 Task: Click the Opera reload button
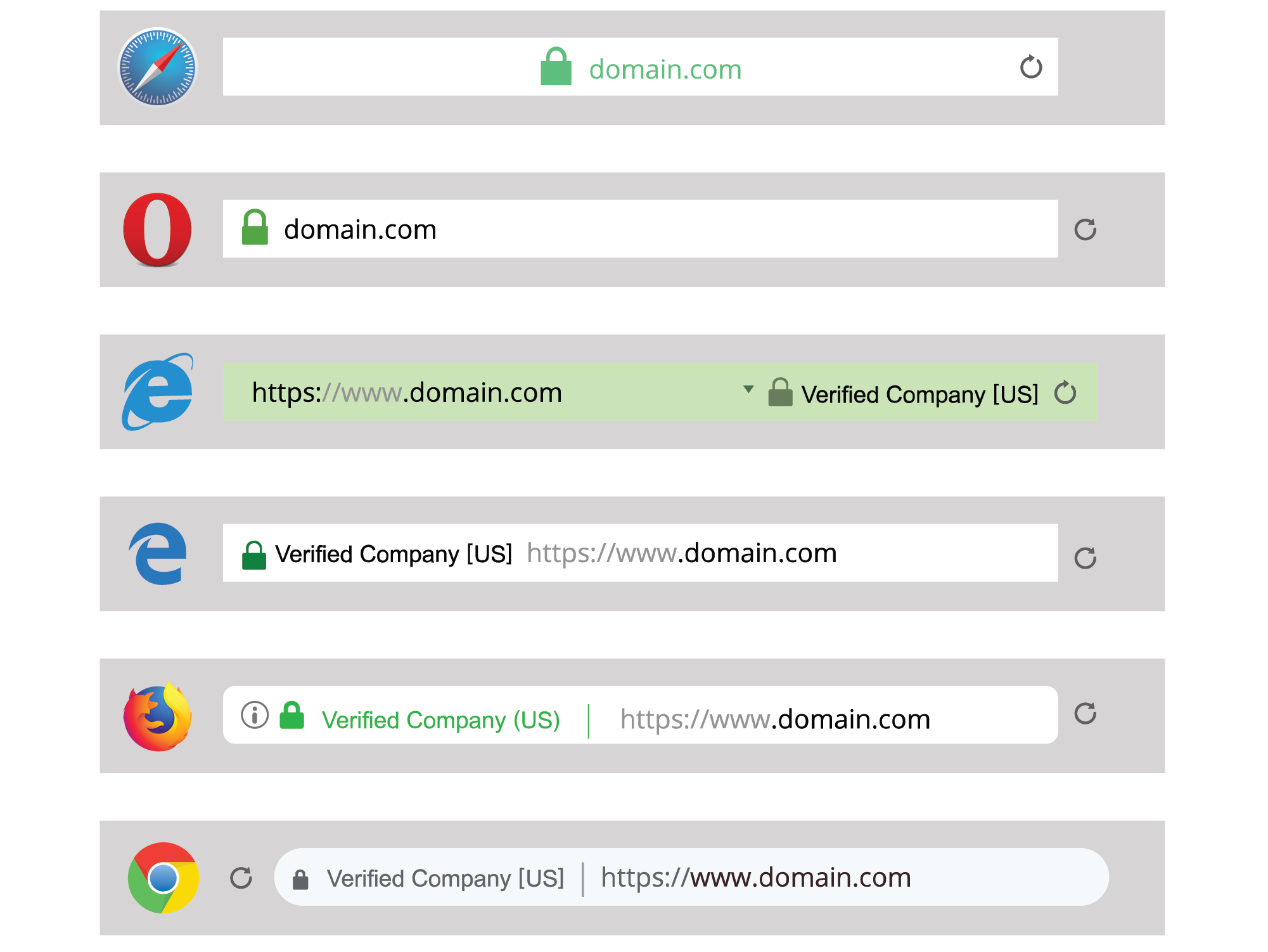click(1085, 229)
